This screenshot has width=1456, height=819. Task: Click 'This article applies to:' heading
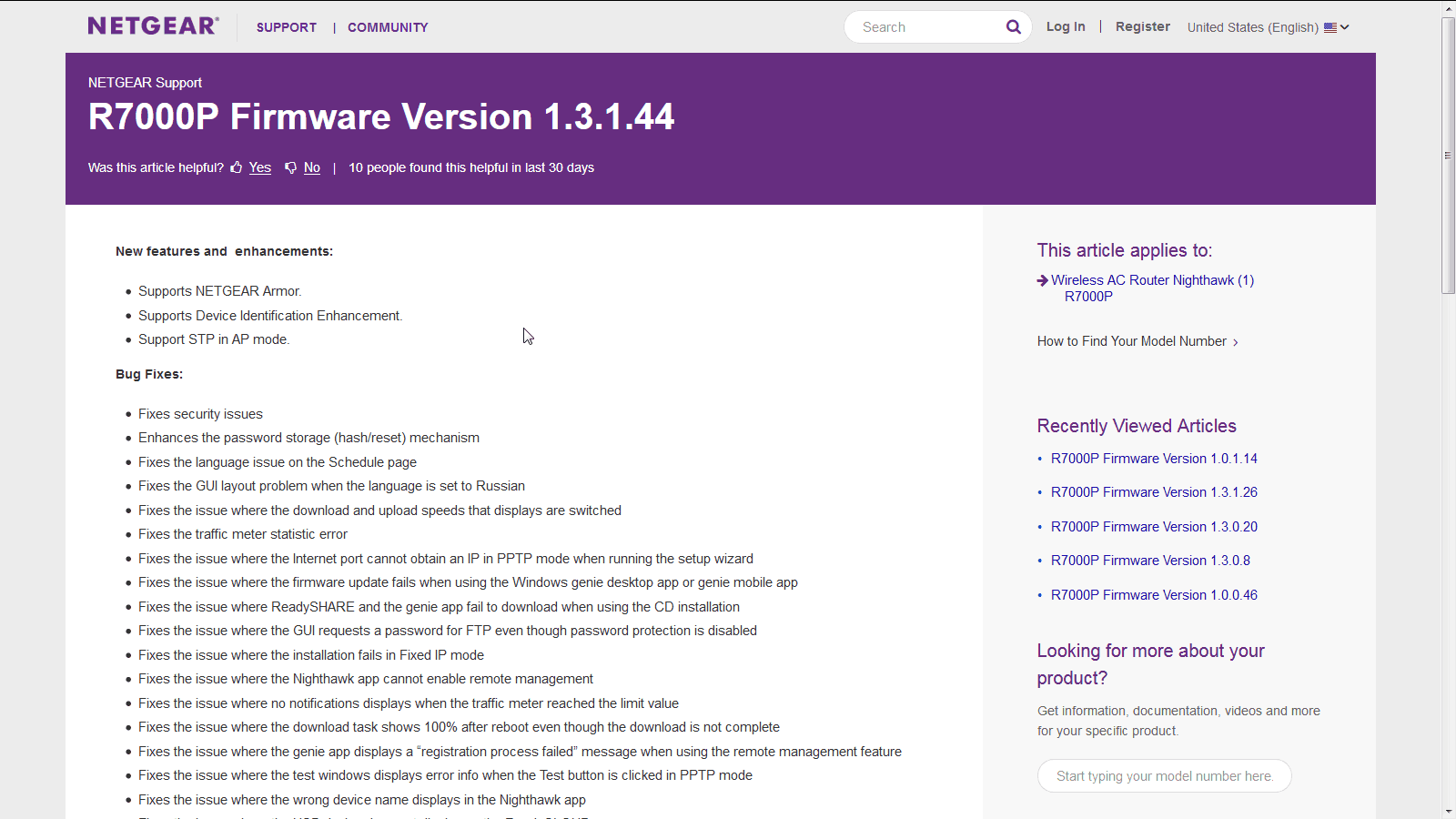(x=1125, y=250)
